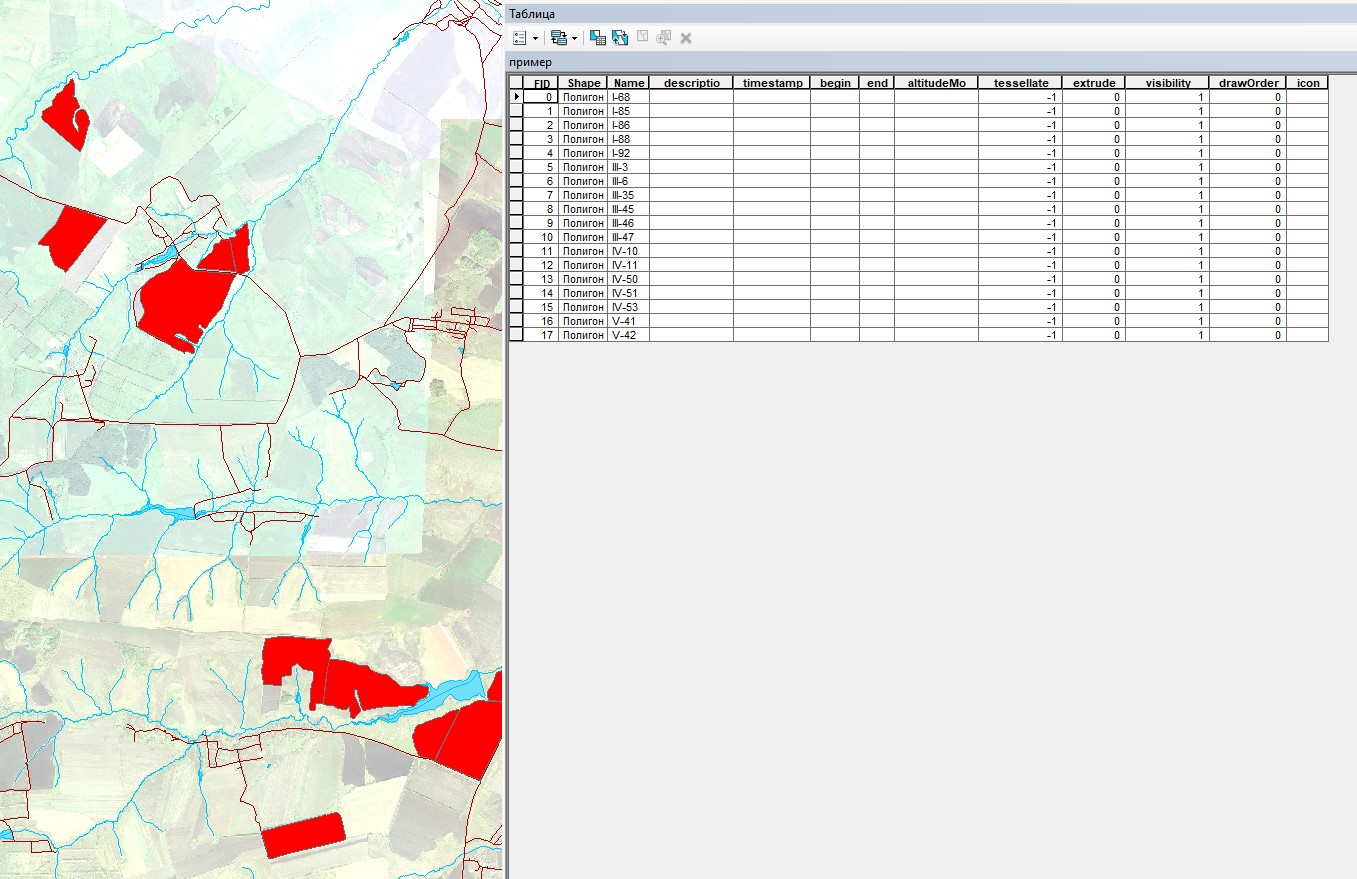Image resolution: width=1357 pixels, height=879 pixels.
Task: Sort by the tessellate column header
Action: point(1020,83)
